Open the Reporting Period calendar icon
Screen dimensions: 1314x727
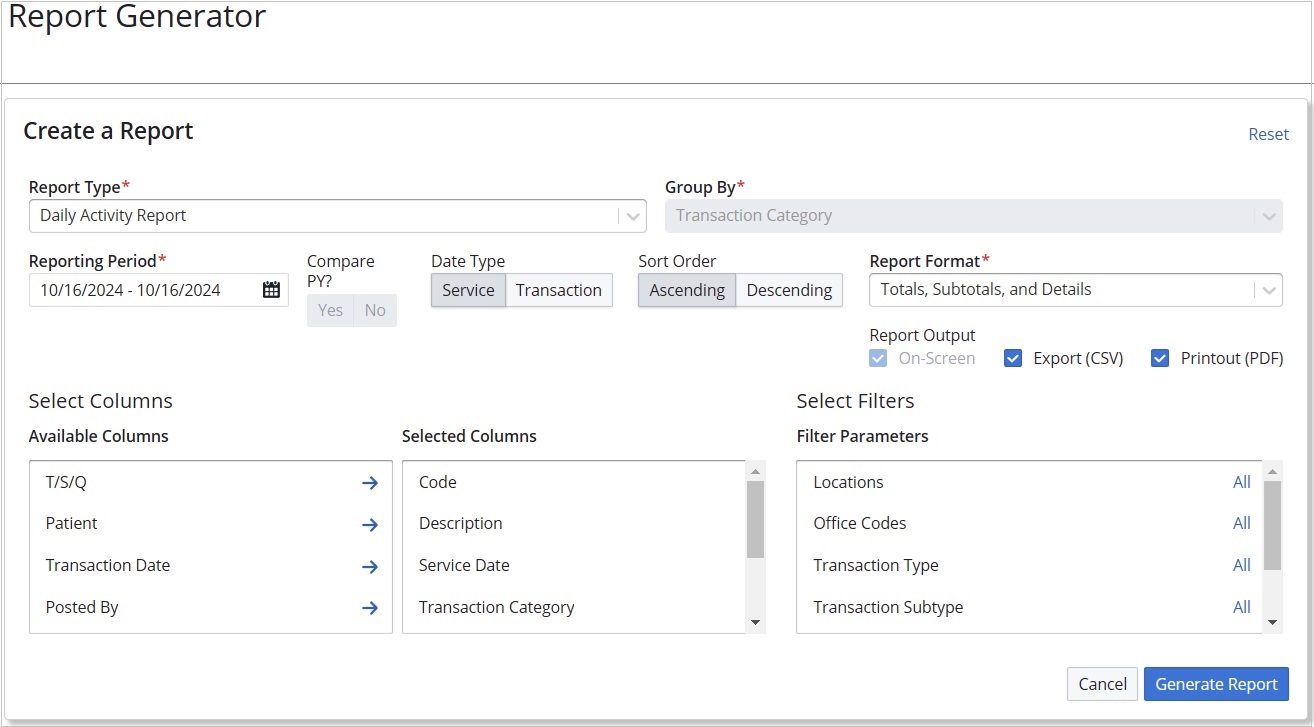pos(271,290)
